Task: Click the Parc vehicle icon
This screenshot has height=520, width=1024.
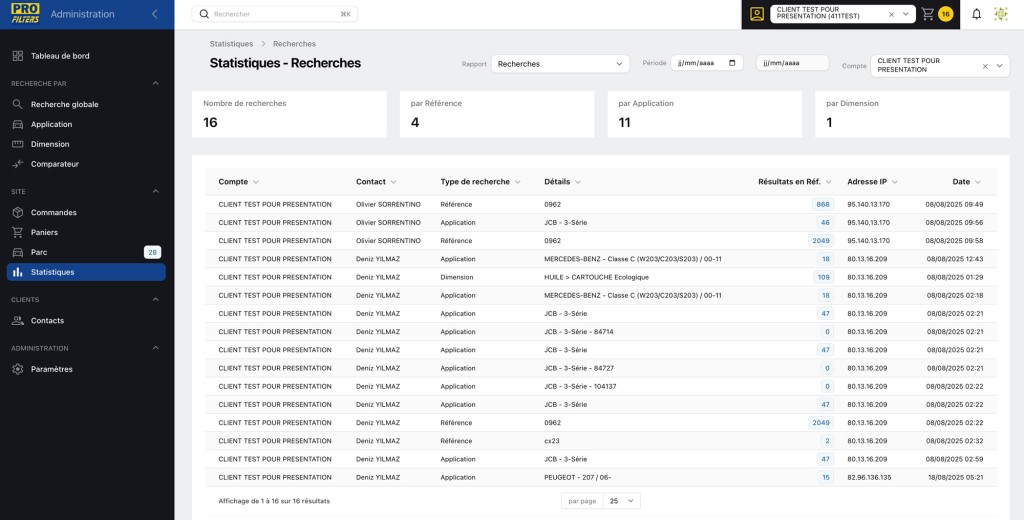Action: tap(18, 252)
